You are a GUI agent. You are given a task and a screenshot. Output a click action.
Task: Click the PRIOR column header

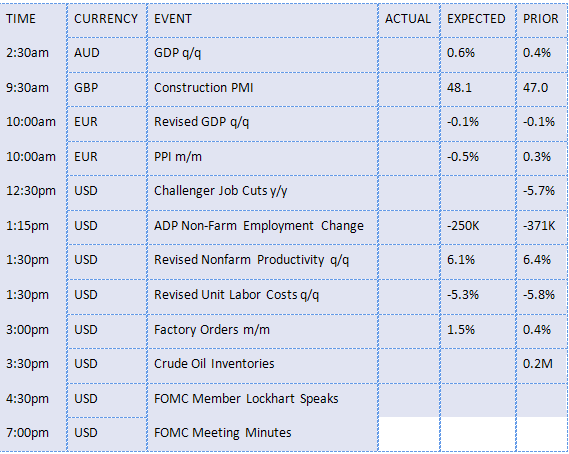coord(540,19)
